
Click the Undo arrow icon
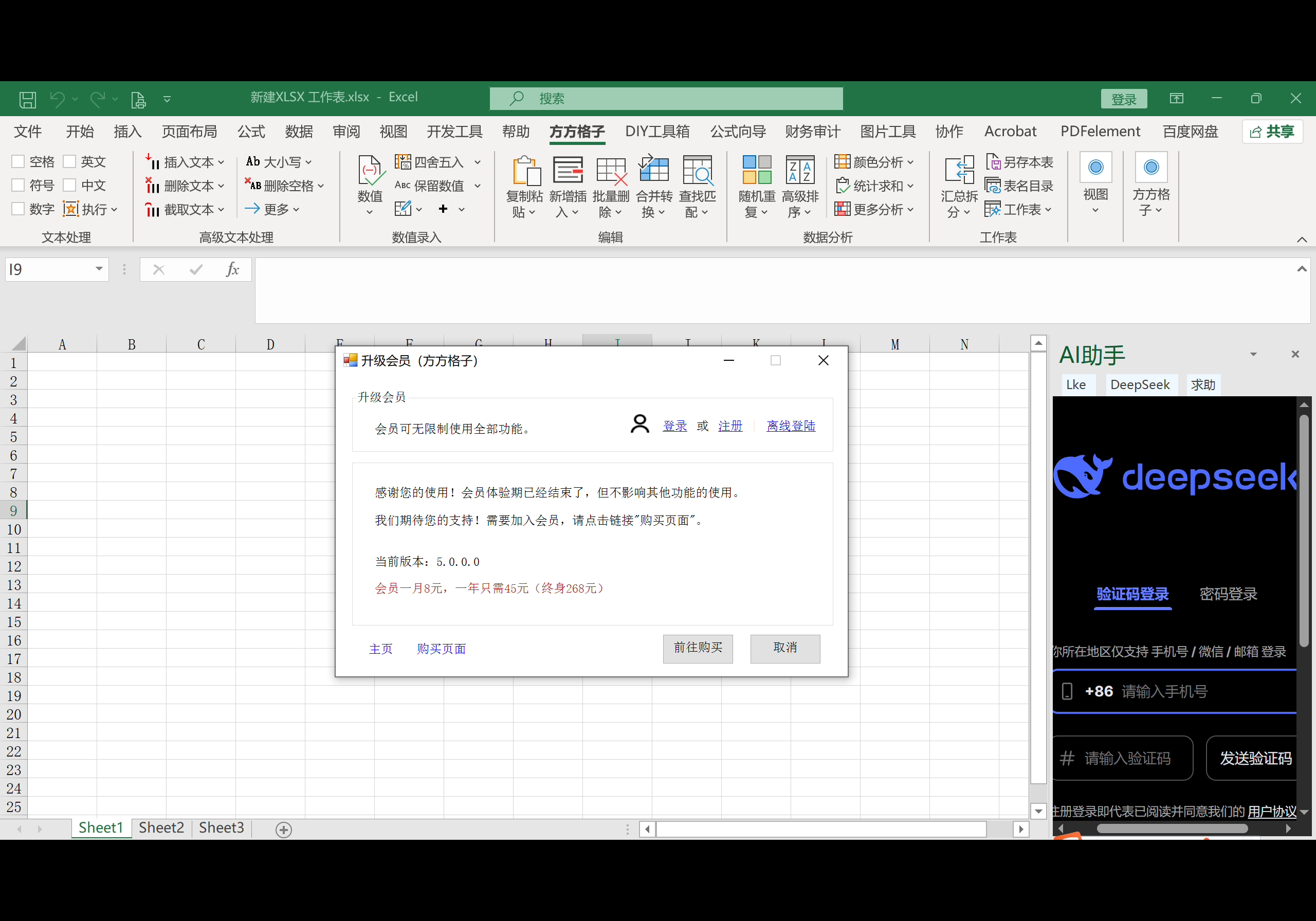click(57, 99)
